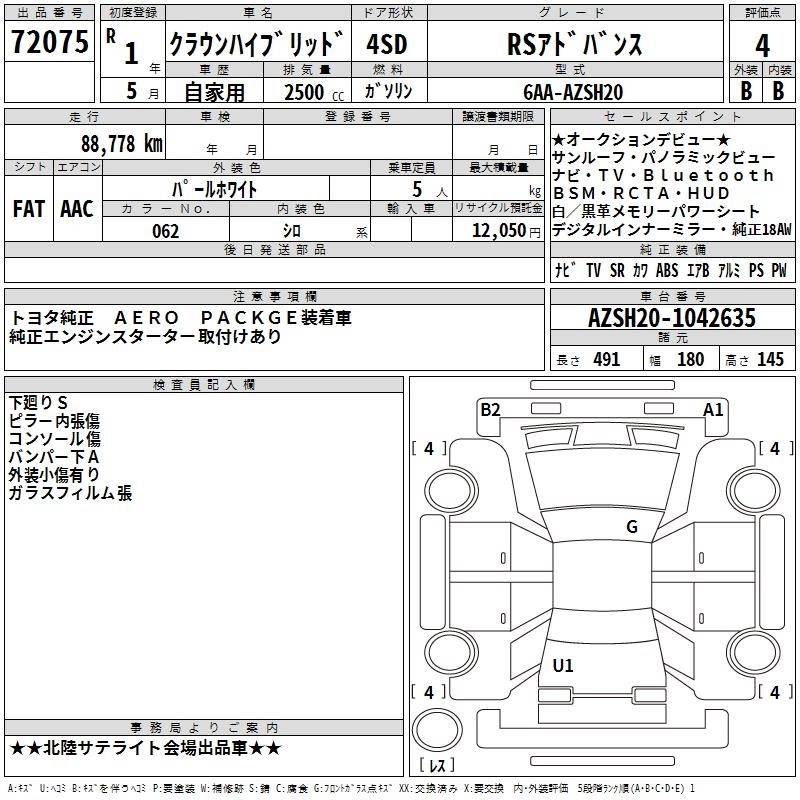800x800 pixels.
Task: Click the SR sunroof equipment label
Action: click(x=617, y=270)
